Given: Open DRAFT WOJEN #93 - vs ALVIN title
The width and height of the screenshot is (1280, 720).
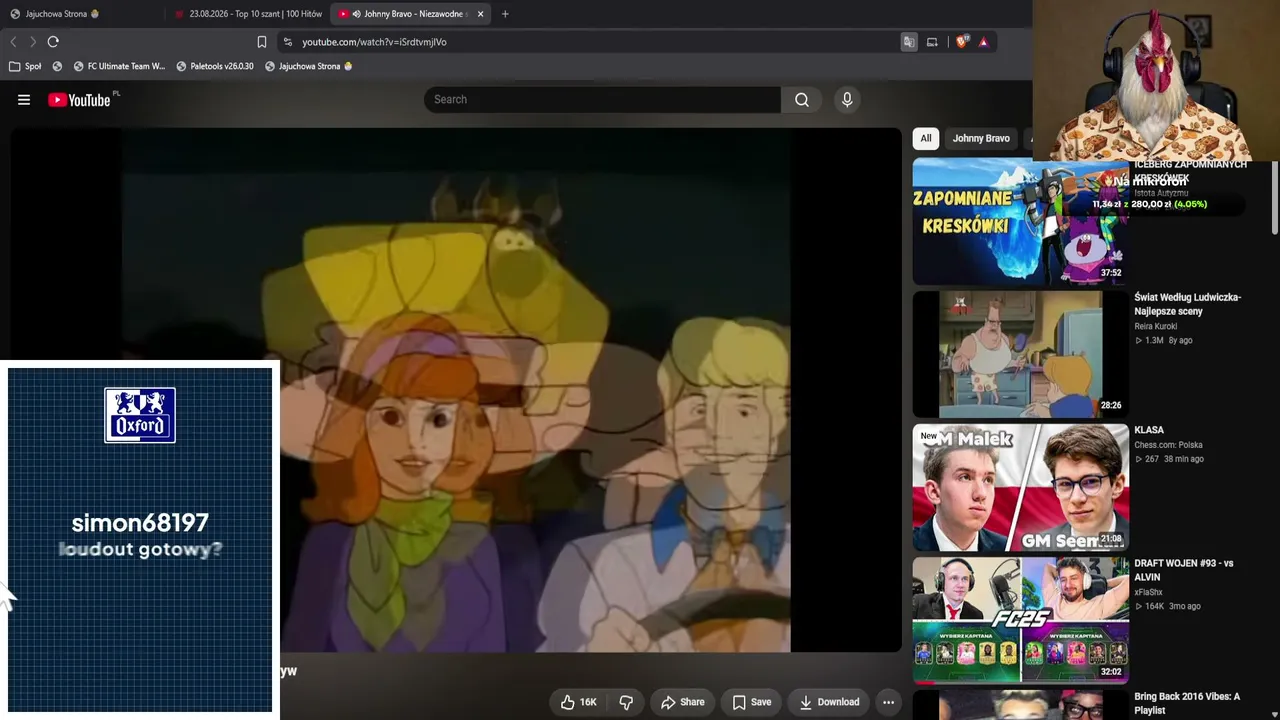Looking at the screenshot, I should [1184, 570].
